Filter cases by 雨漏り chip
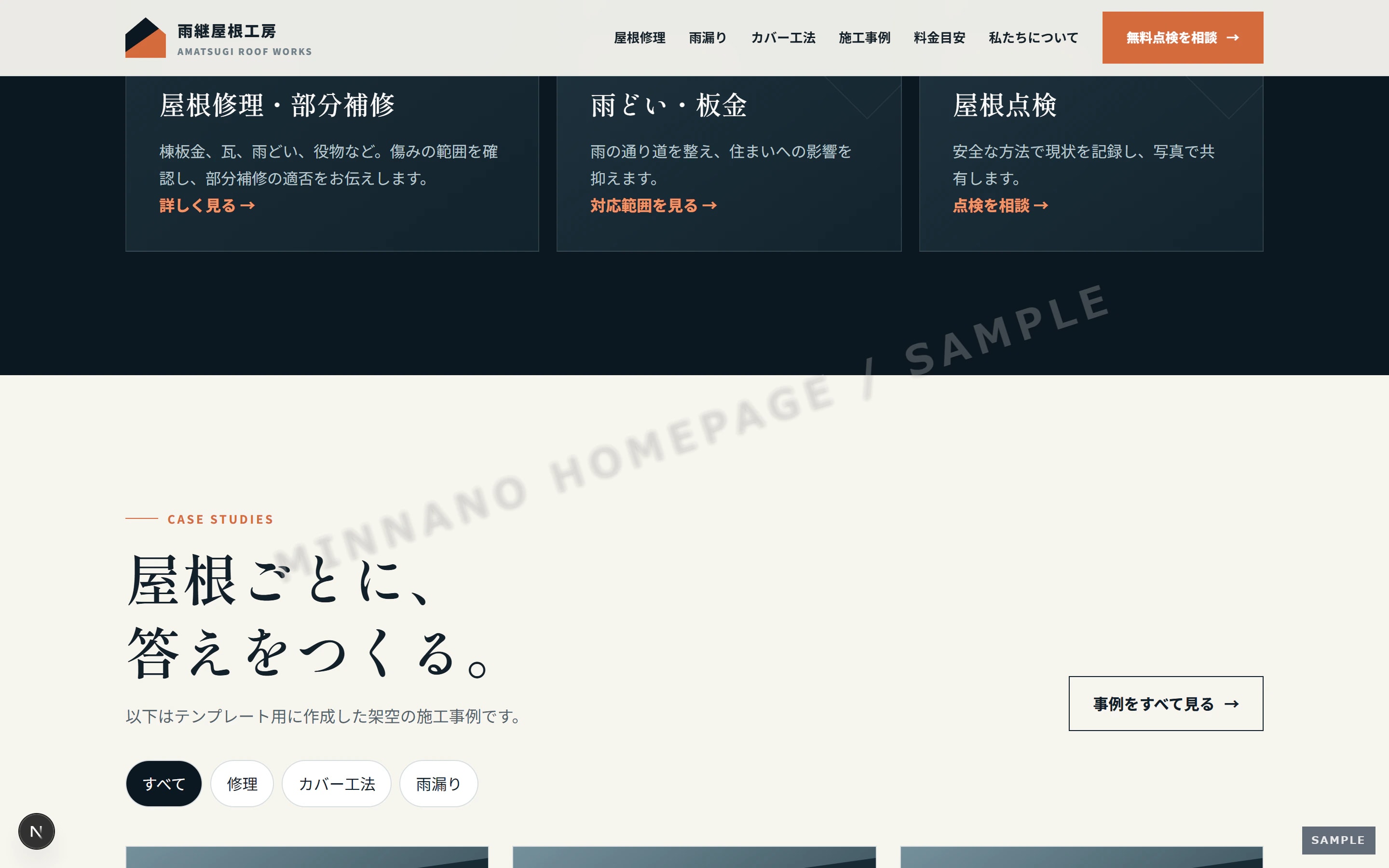The width and height of the screenshot is (1389, 868). click(438, 784)
